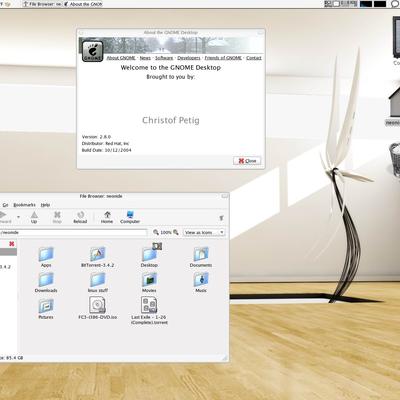400x400 pixels.
Task: Go Up one folder level
Action: [x=34, y=217]
